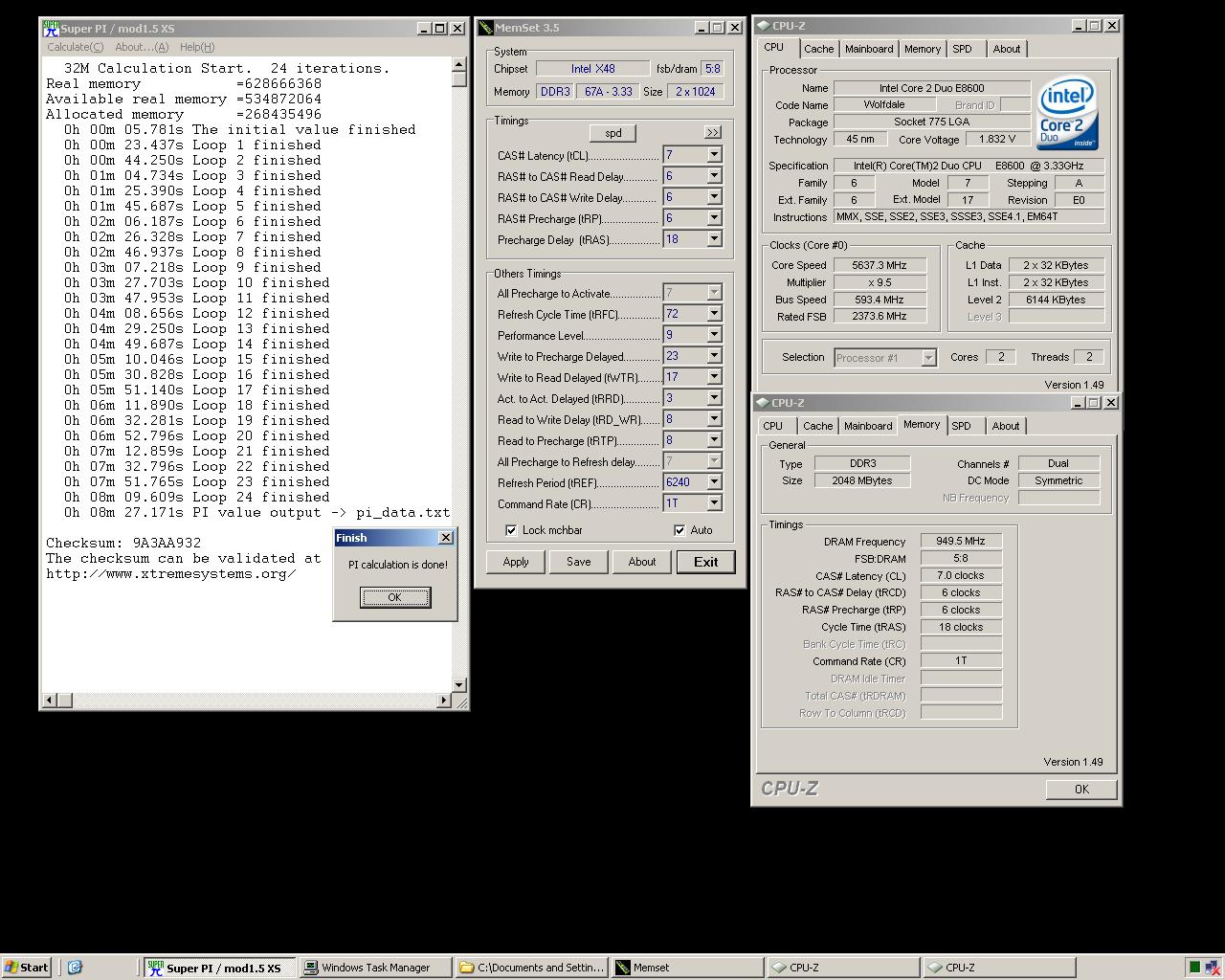Viewport: 1225px width, 980px height.
Task: Expand the RAS# to CAS# Write Delay dropdown
Action: pyautogui.click(x=714, y=197)
